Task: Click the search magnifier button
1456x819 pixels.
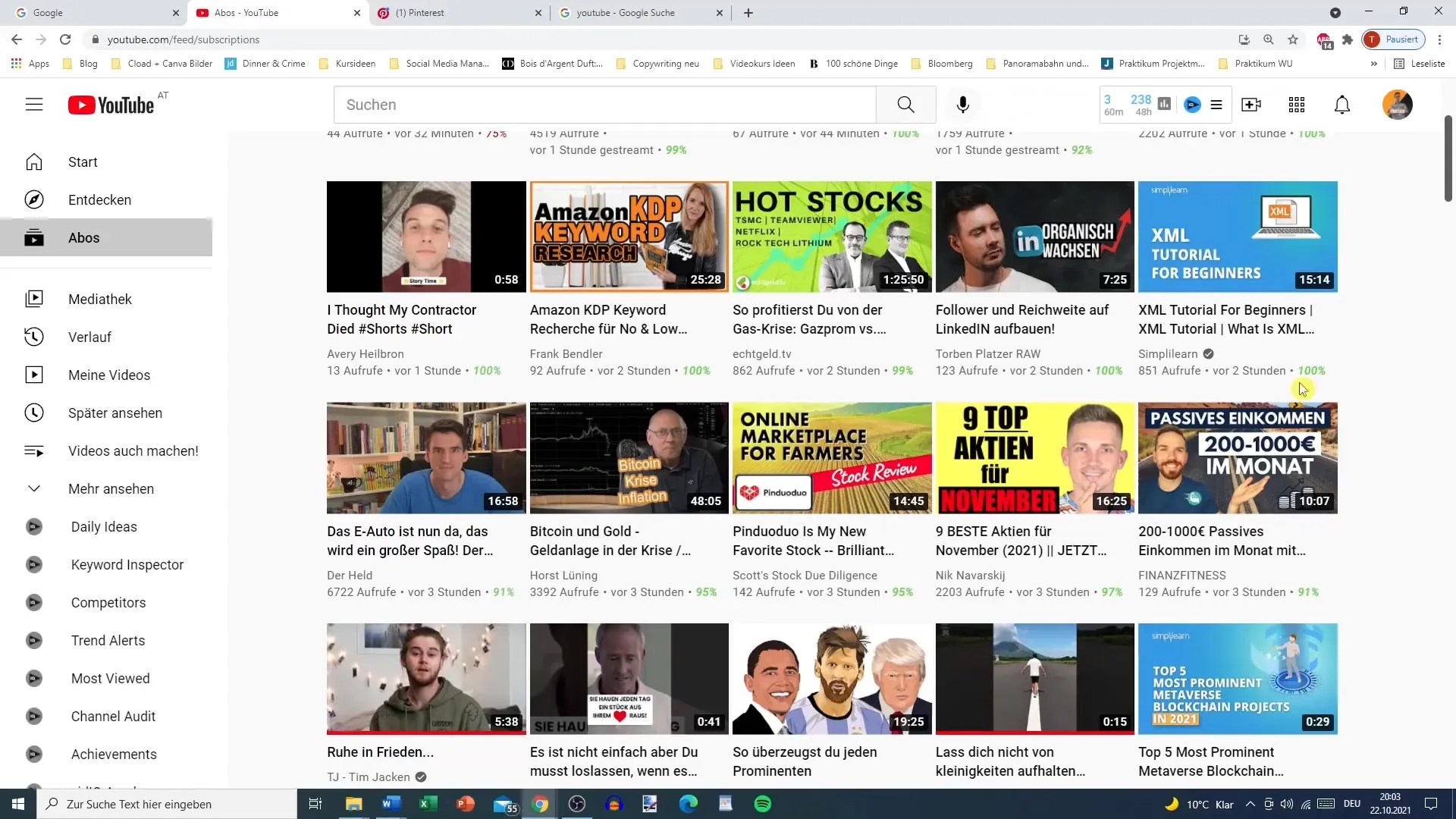Action: 905,105
